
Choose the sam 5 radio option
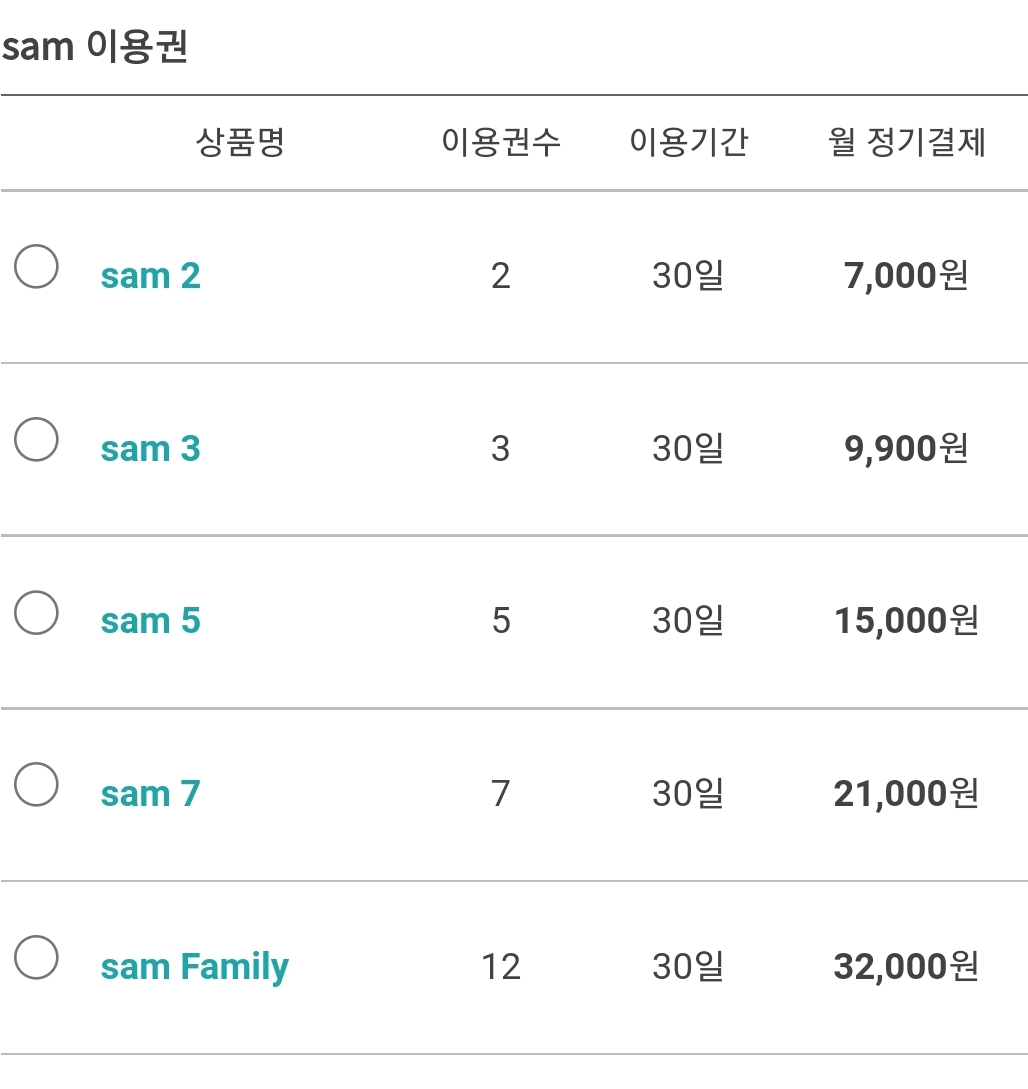click(x=36, y=612)
